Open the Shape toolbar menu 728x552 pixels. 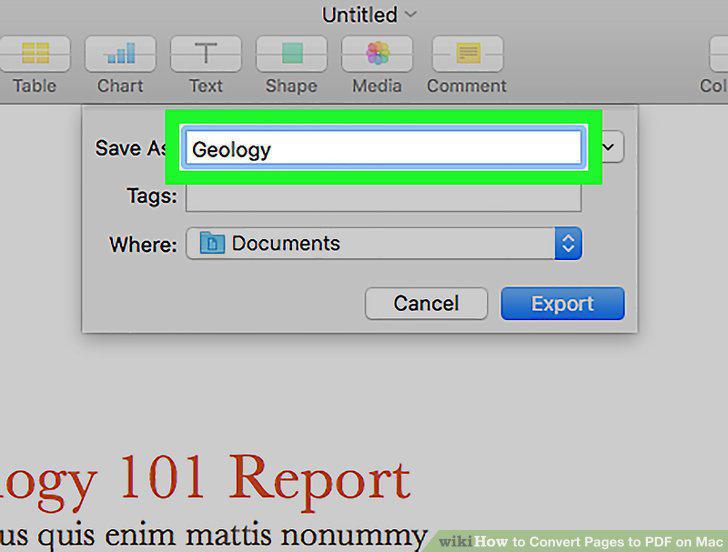(x=292, y=54)
